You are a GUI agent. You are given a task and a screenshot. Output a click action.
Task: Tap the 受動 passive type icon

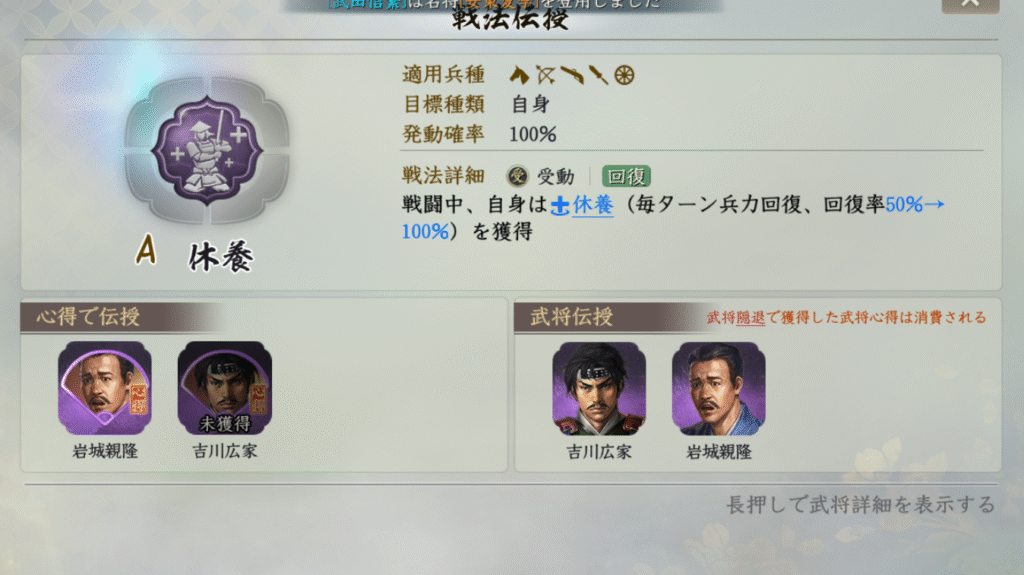tap(518, 176)
